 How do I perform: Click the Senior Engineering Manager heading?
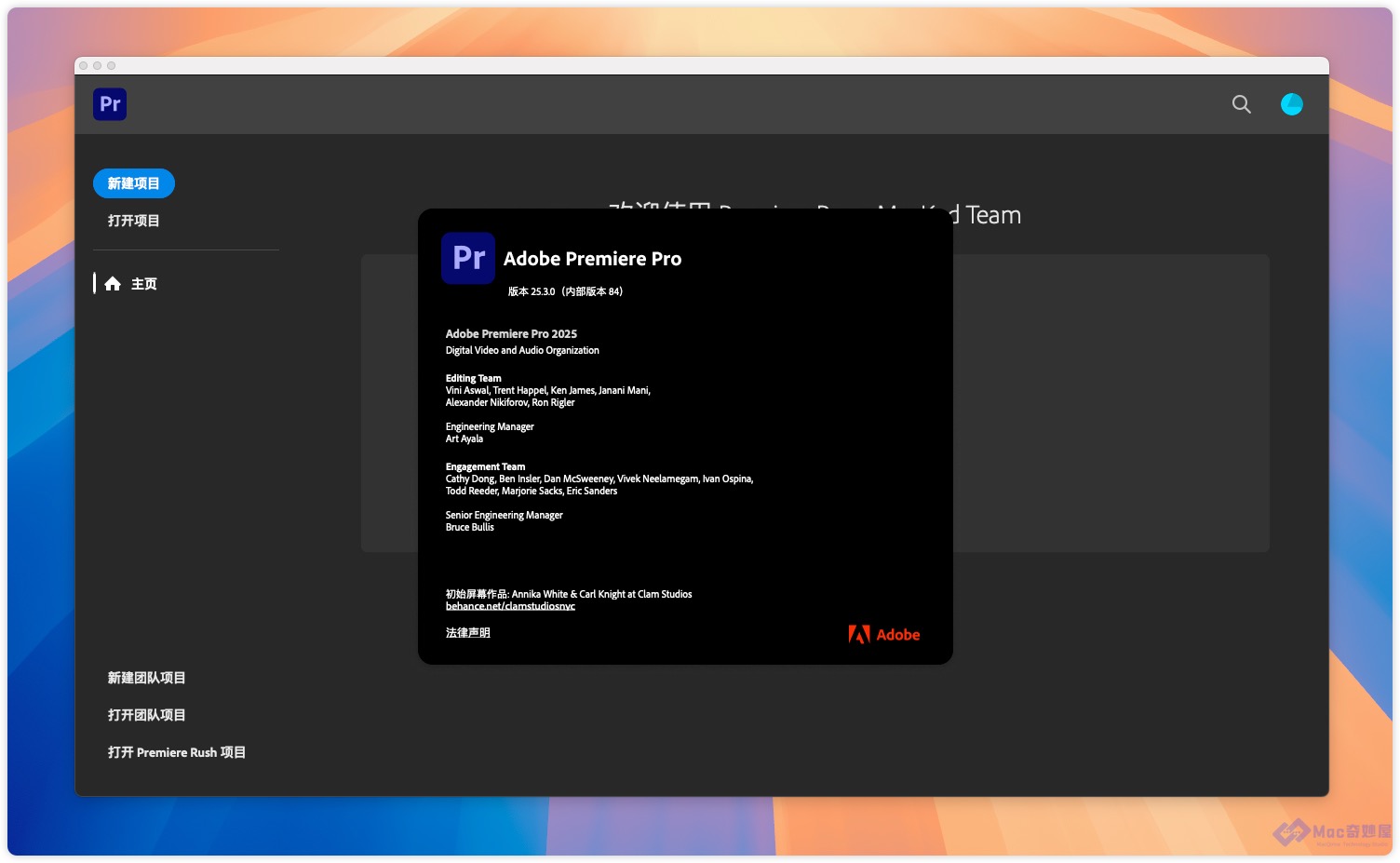[505, 515]
